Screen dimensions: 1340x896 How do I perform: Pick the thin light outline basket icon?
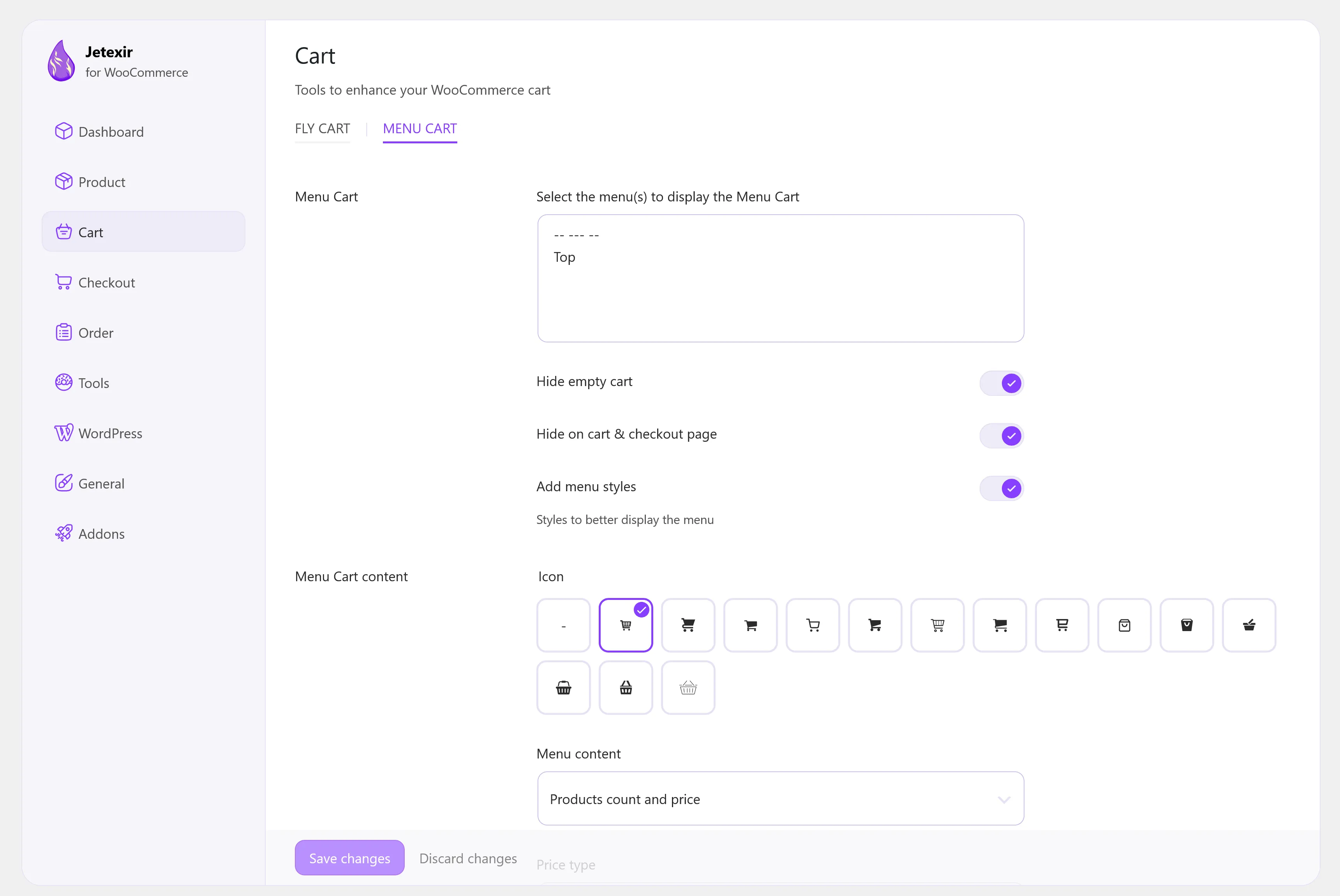coord(688,688)
